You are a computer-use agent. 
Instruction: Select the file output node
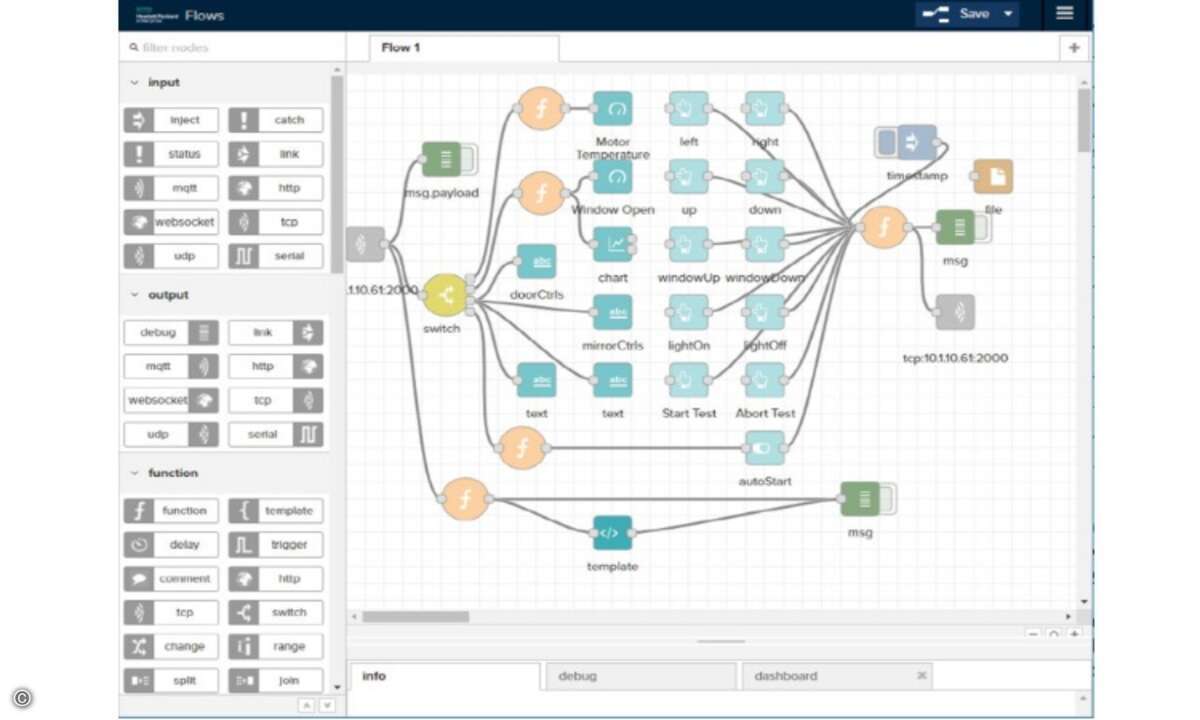click(x=992, y=177)
